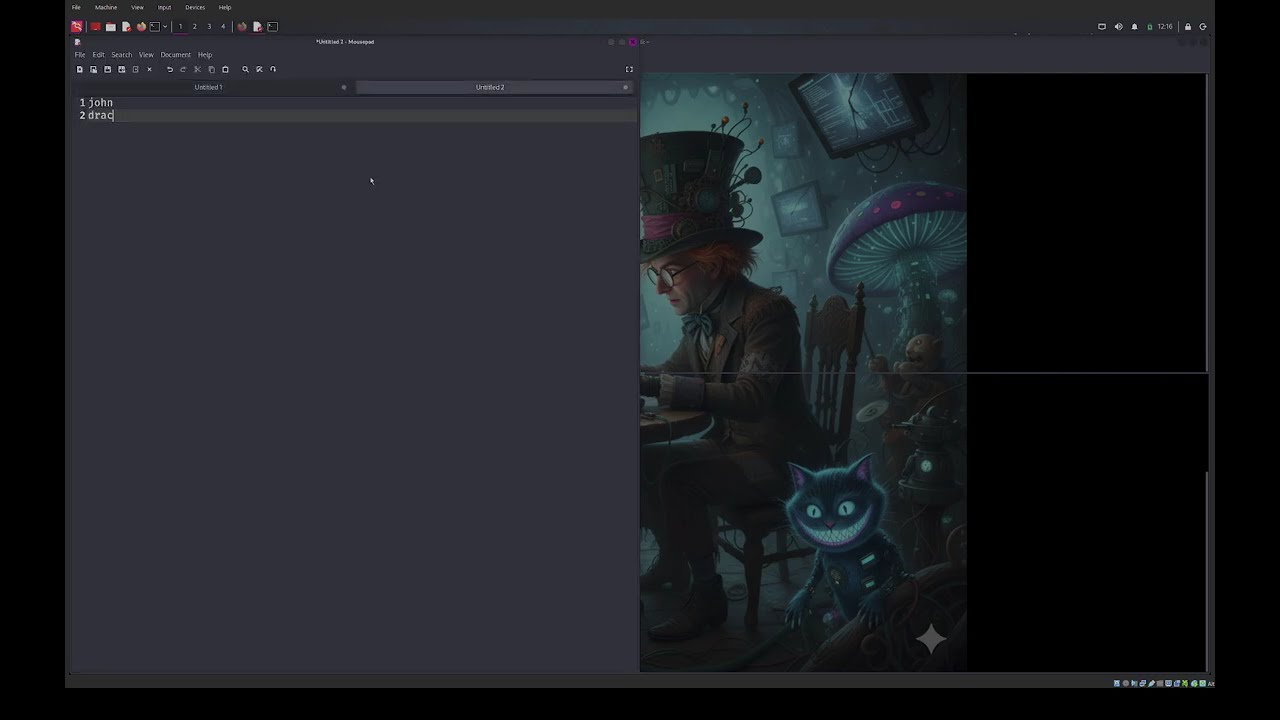Viewport: 1280px width, 720px height.
Task: Paste clipboard using the toolbar paste icon
Action: [225, 69]
